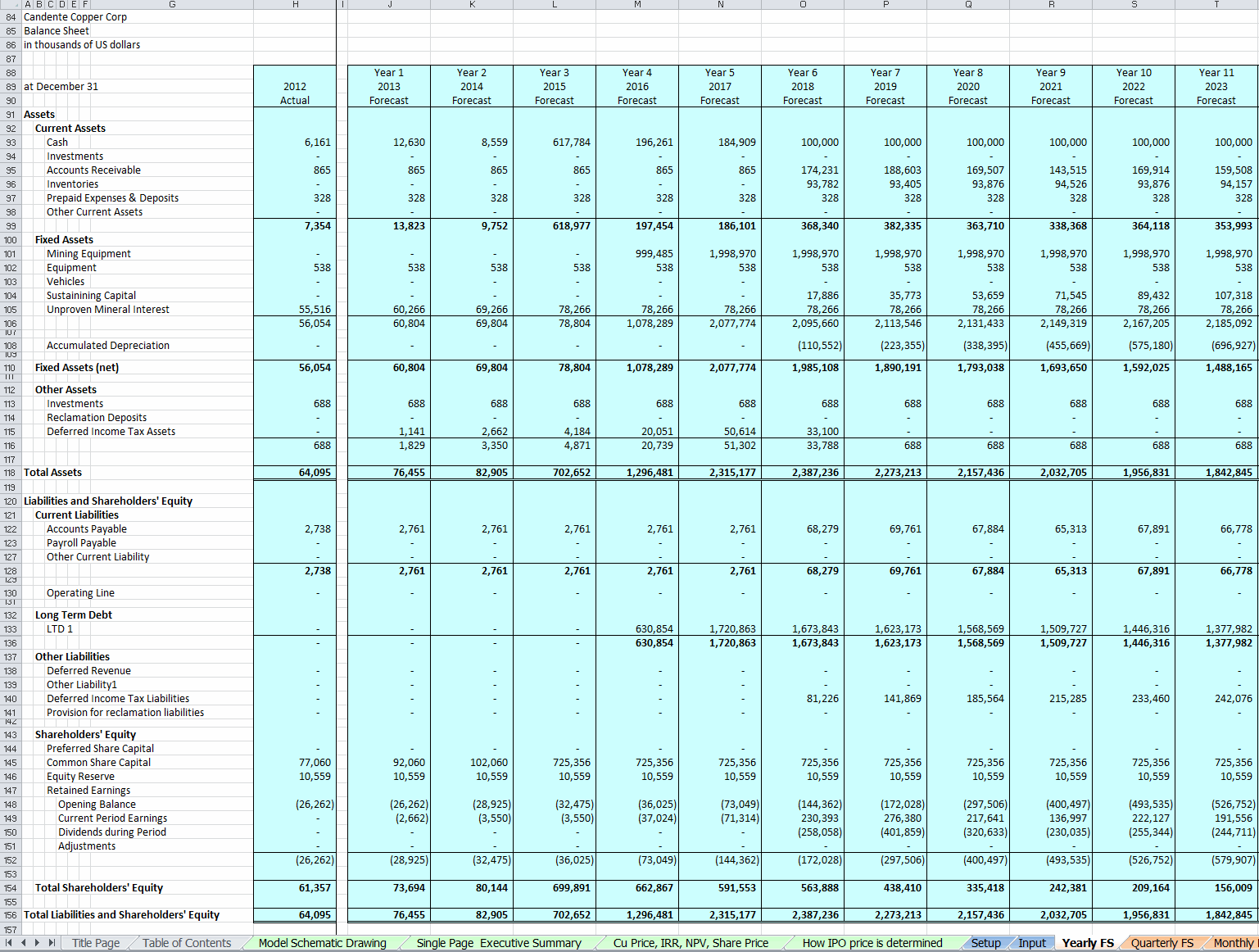1259x952 pixels.
Task: Click the LTD 1 row label
Action: (60, 629)
